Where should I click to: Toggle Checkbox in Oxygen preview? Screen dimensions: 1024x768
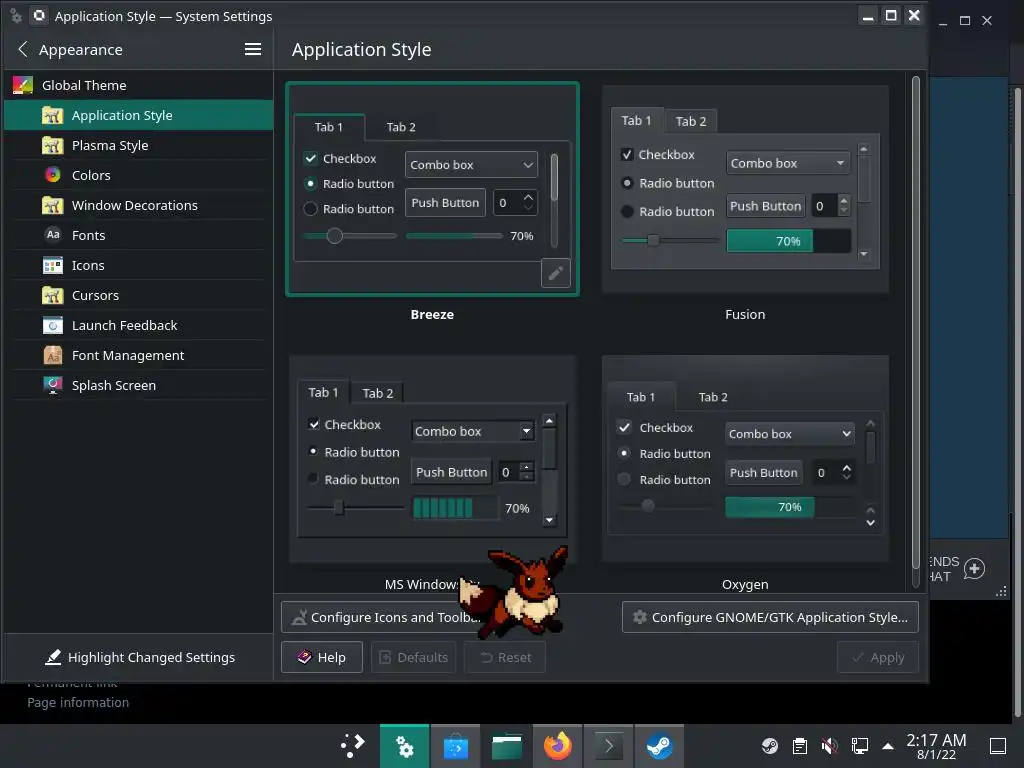[624, 427]
